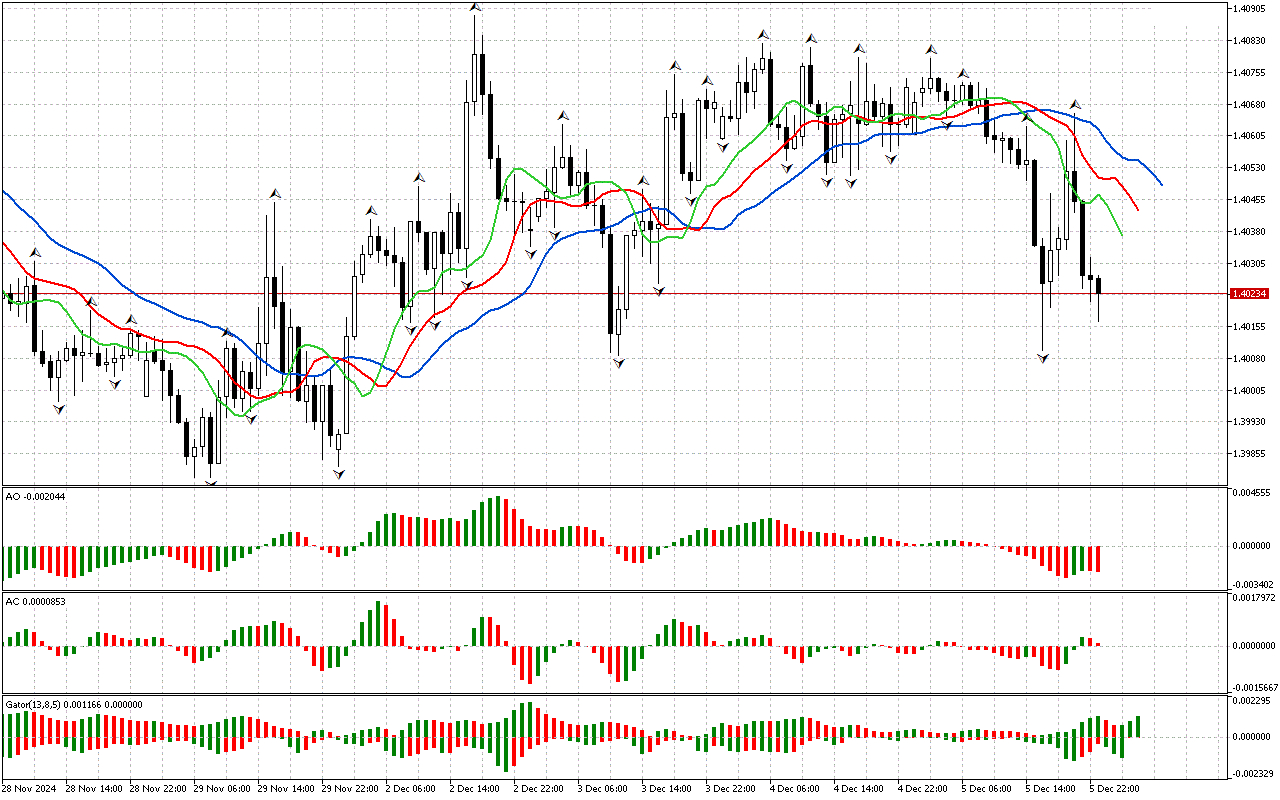Select the AC 0.0000853 indicator label
Screen dimensions: 1280x800
38,601
